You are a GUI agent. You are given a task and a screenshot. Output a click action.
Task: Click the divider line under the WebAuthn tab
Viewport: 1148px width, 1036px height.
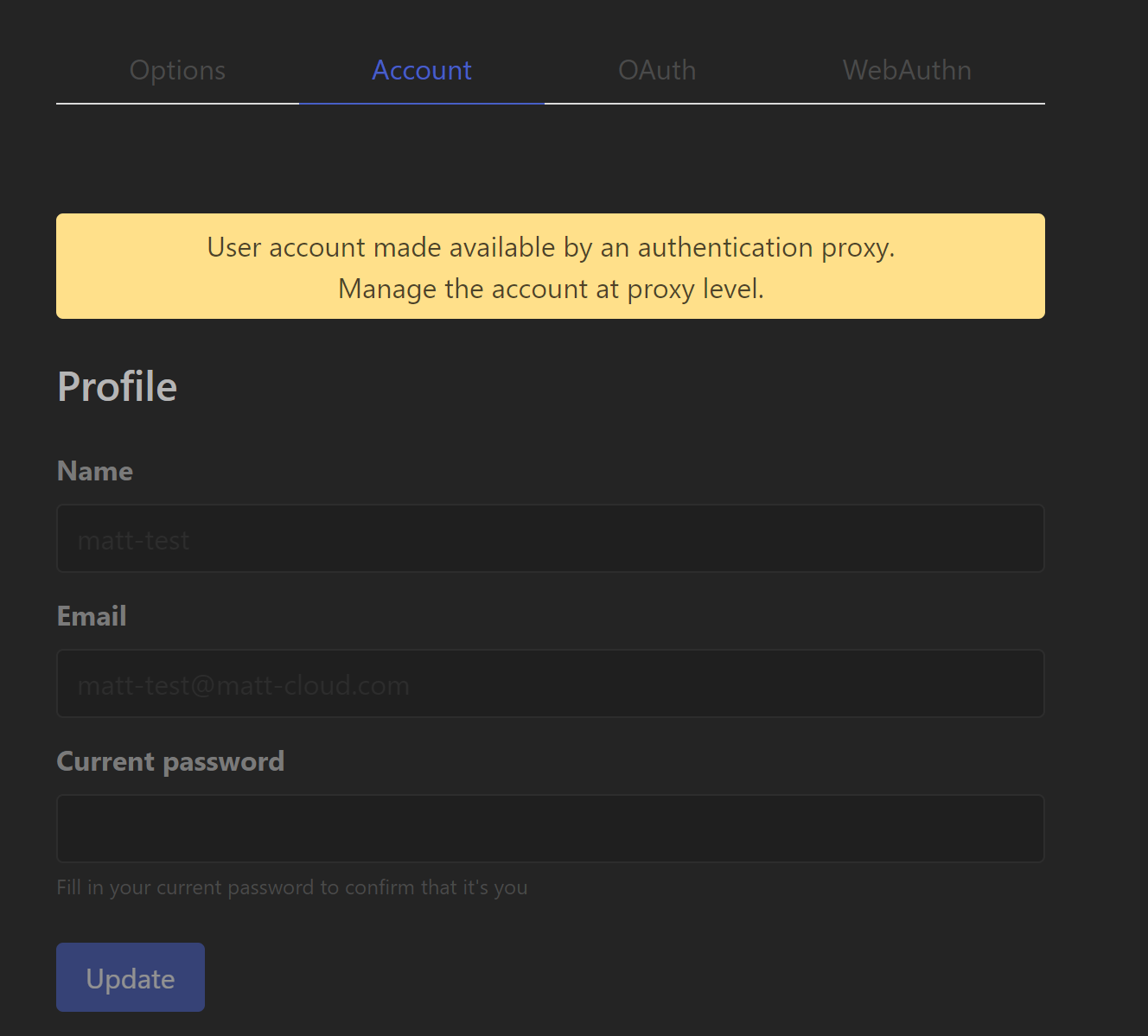click(907, 103)
